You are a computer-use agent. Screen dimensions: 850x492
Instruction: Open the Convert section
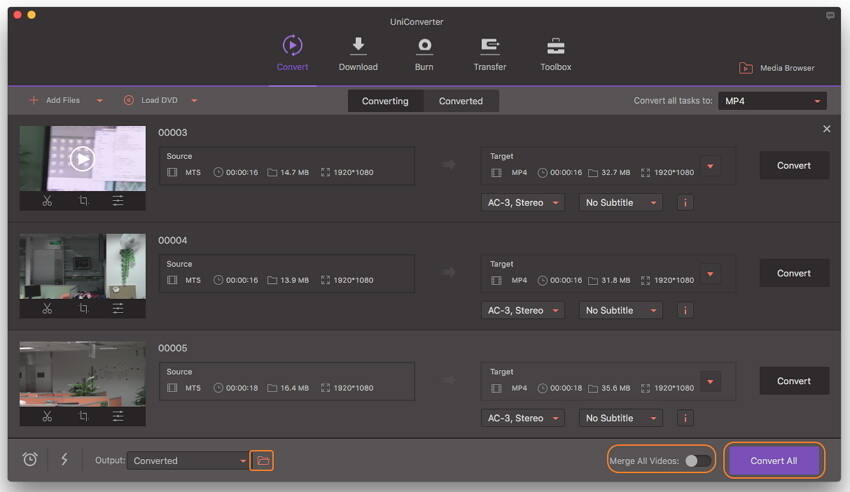(x=292, y=53)
